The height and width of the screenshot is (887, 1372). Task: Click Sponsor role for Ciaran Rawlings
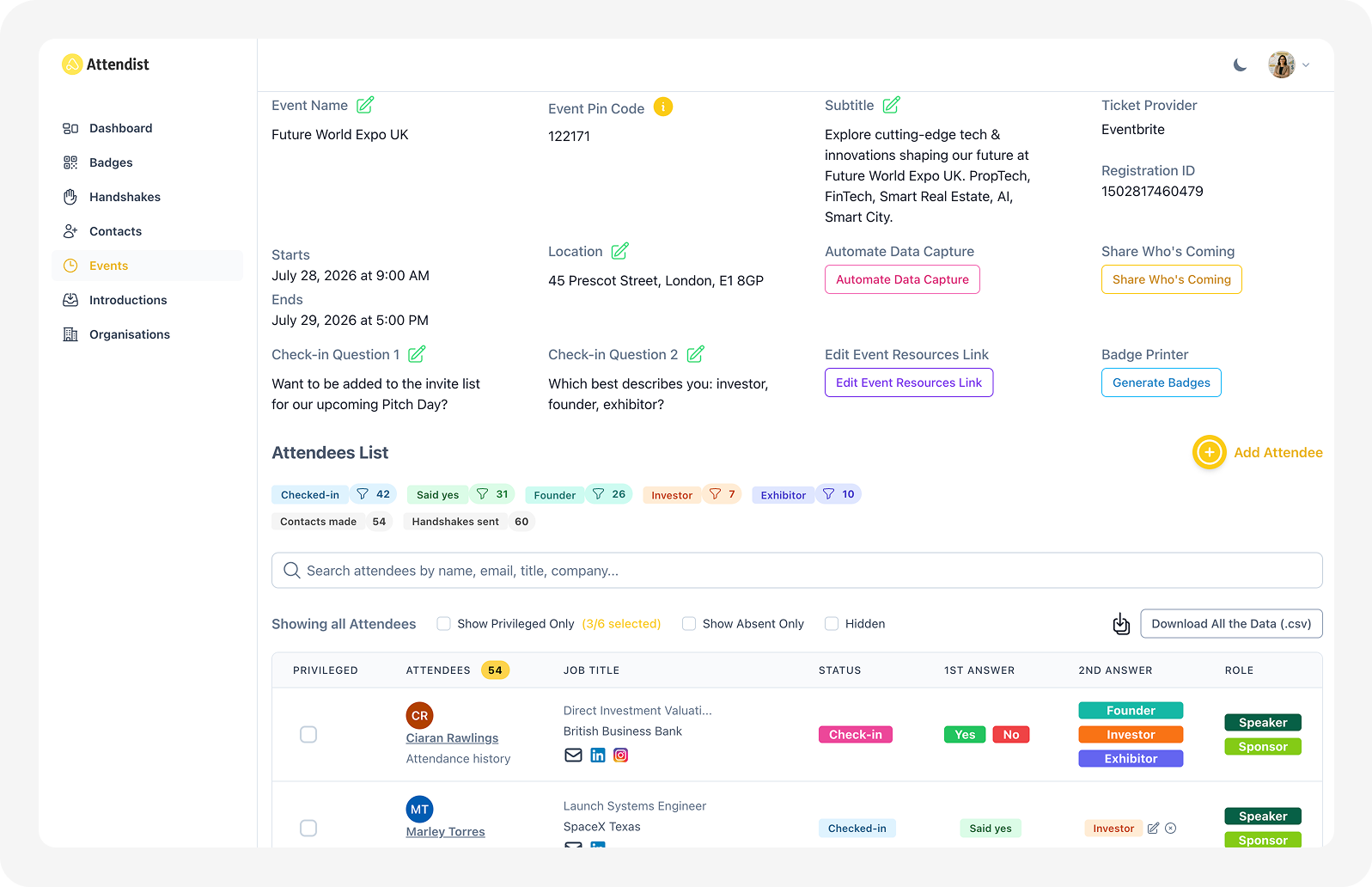click(x=1263, y=747)
